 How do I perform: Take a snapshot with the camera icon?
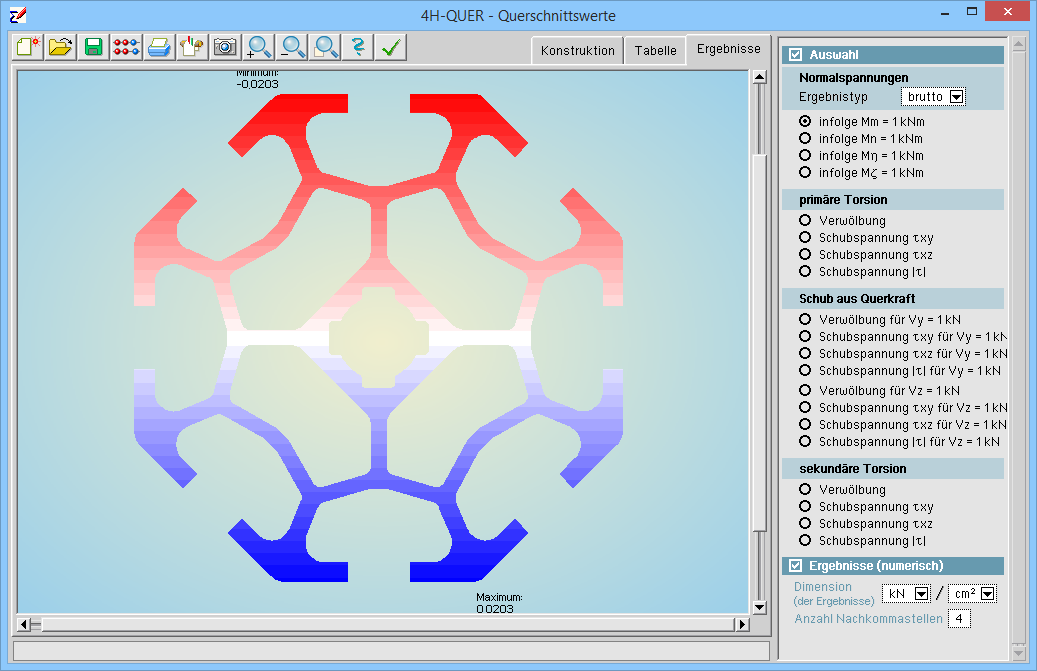[x=225, y=47]
